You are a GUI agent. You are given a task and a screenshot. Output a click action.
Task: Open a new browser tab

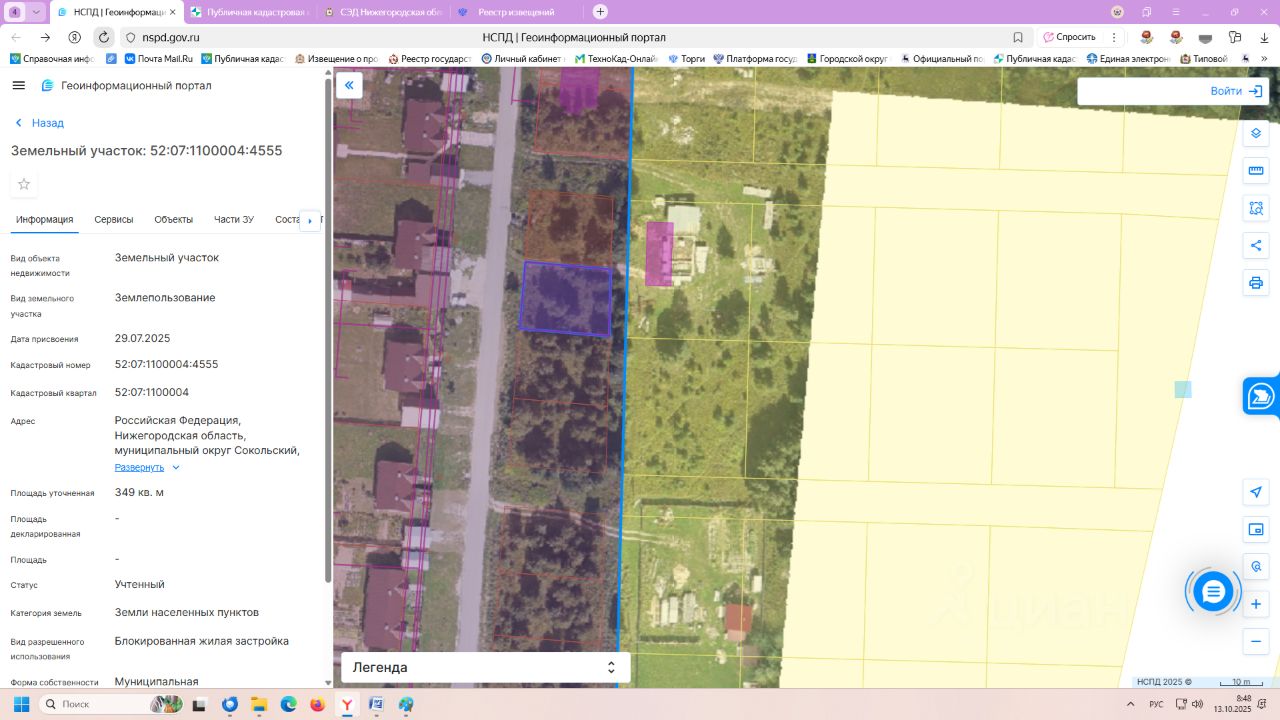(600, 12)
